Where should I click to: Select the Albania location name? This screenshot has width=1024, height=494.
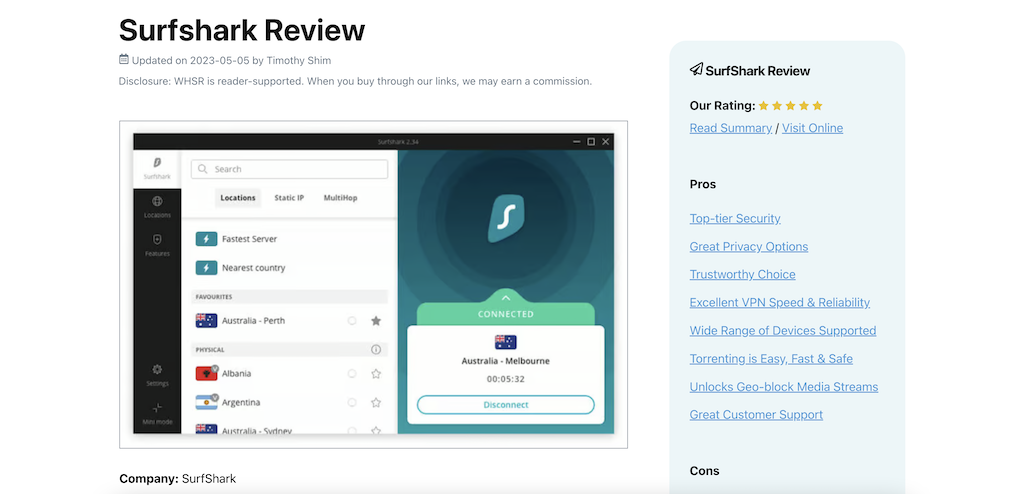pyautogui.click(x=236, y=374)
